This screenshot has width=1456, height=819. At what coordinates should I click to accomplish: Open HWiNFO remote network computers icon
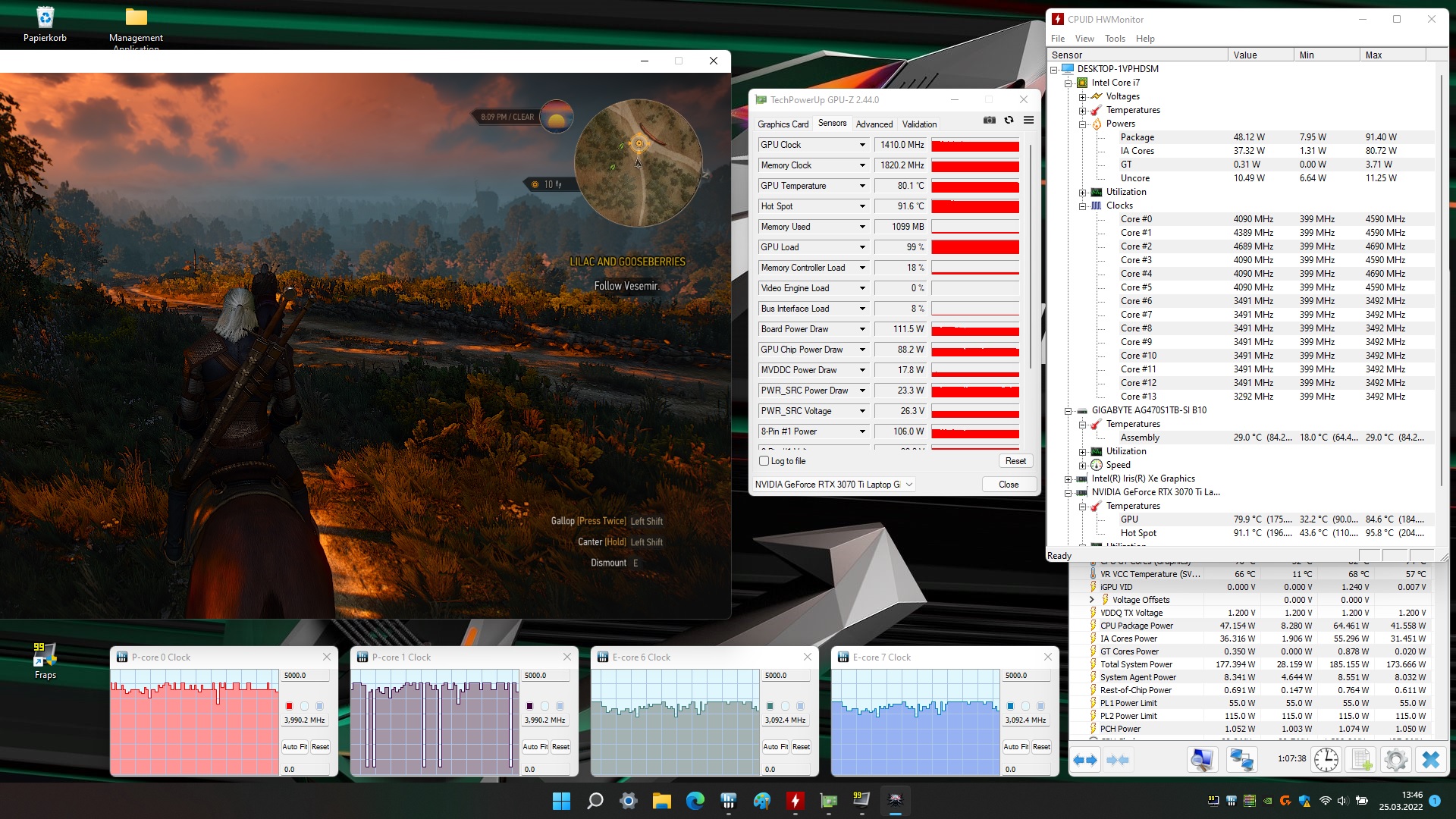tap(1241, 759)
